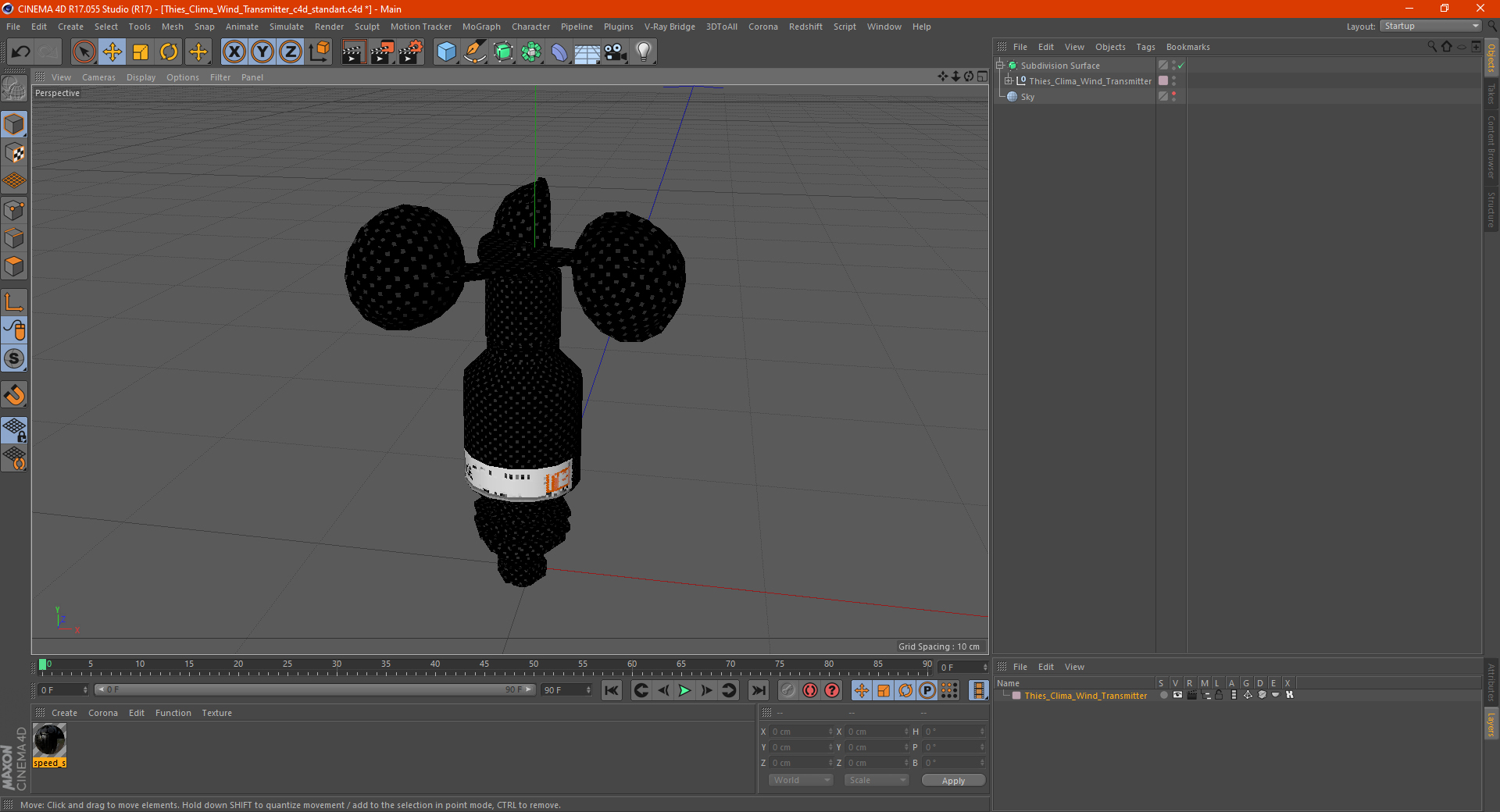The image size is (1500, 812).
Task: Click the preview range slider bar
Action: 315,689
